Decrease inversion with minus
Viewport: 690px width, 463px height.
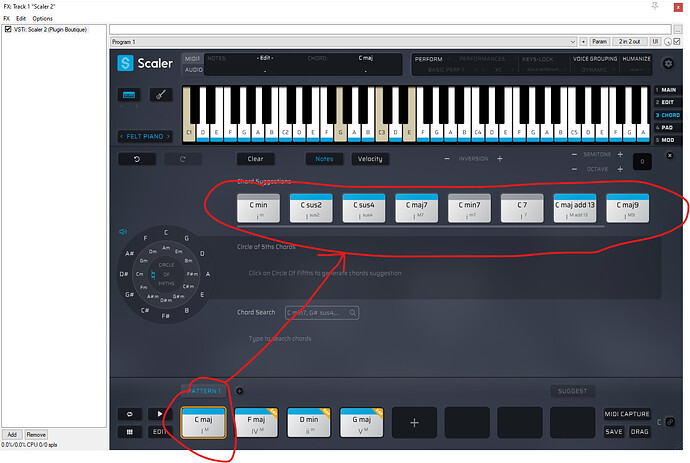447,158
